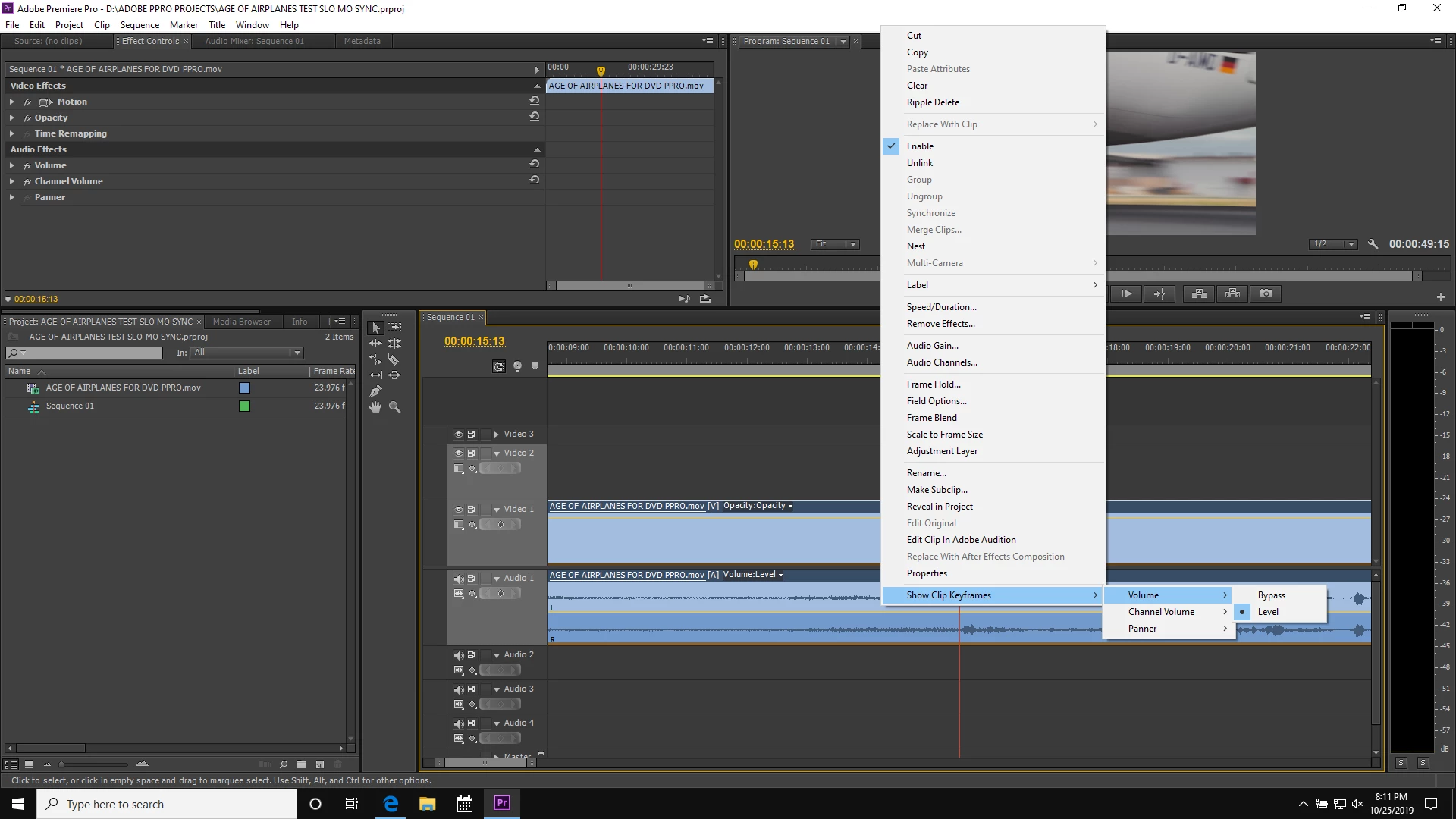Select the Hand tool
The image size is (1456, 819).
pos(375,407)
